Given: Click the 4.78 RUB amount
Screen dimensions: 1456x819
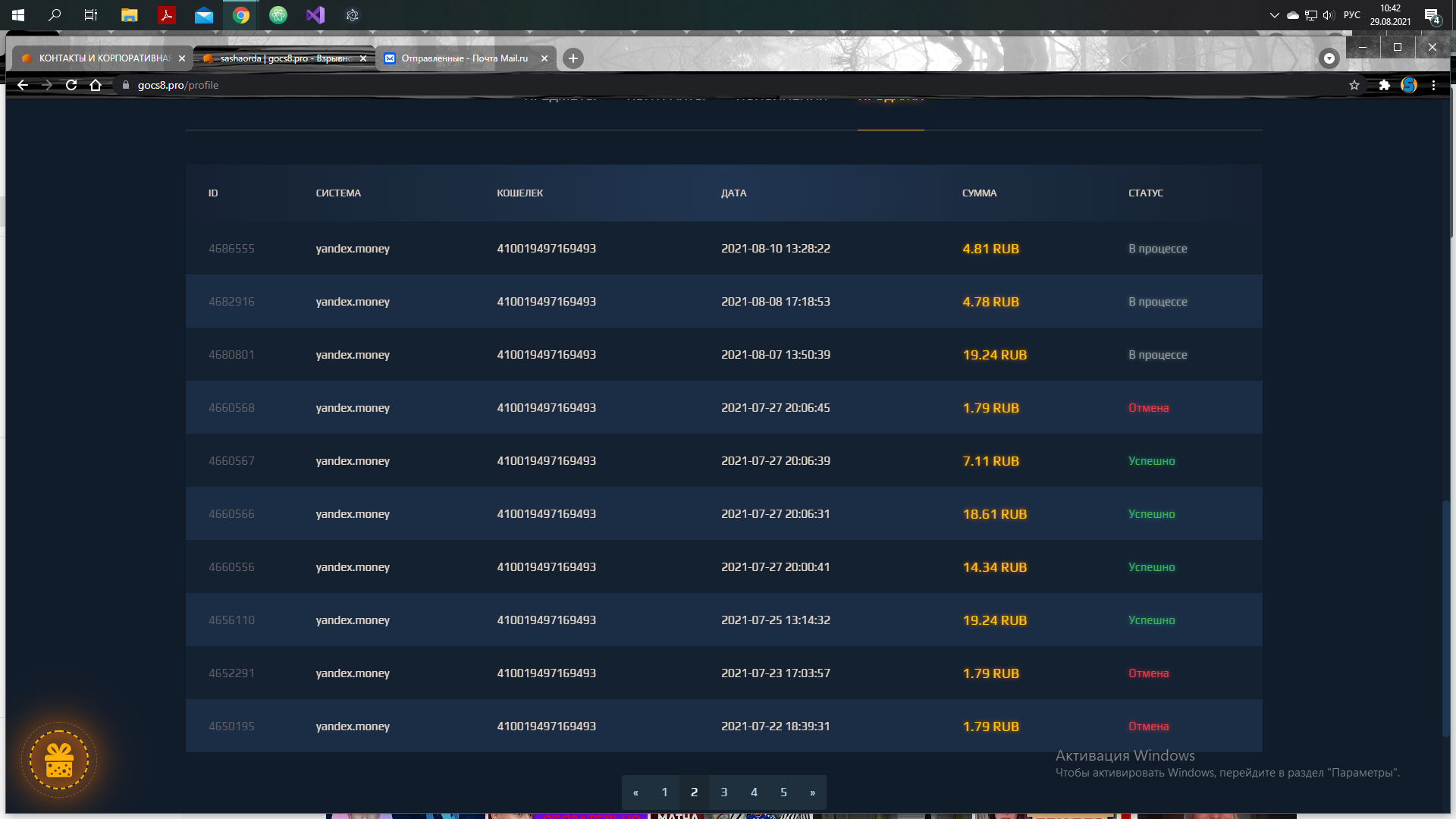Looking at the screenshot, I should [991, 302].
